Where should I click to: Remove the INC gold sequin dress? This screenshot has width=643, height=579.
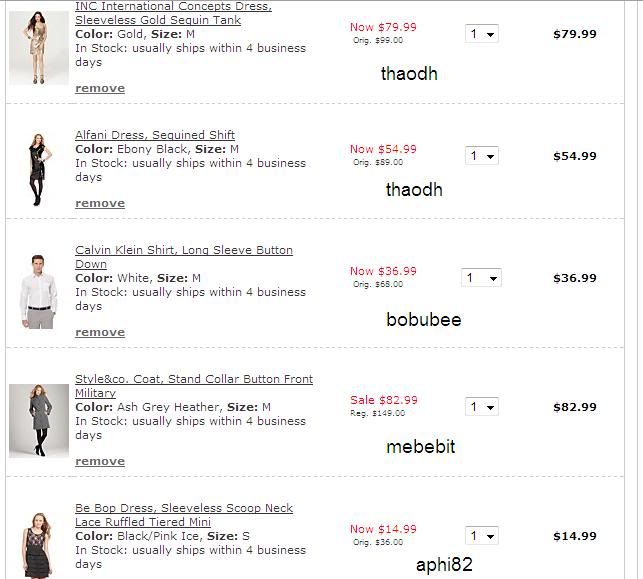click(100, 88)
